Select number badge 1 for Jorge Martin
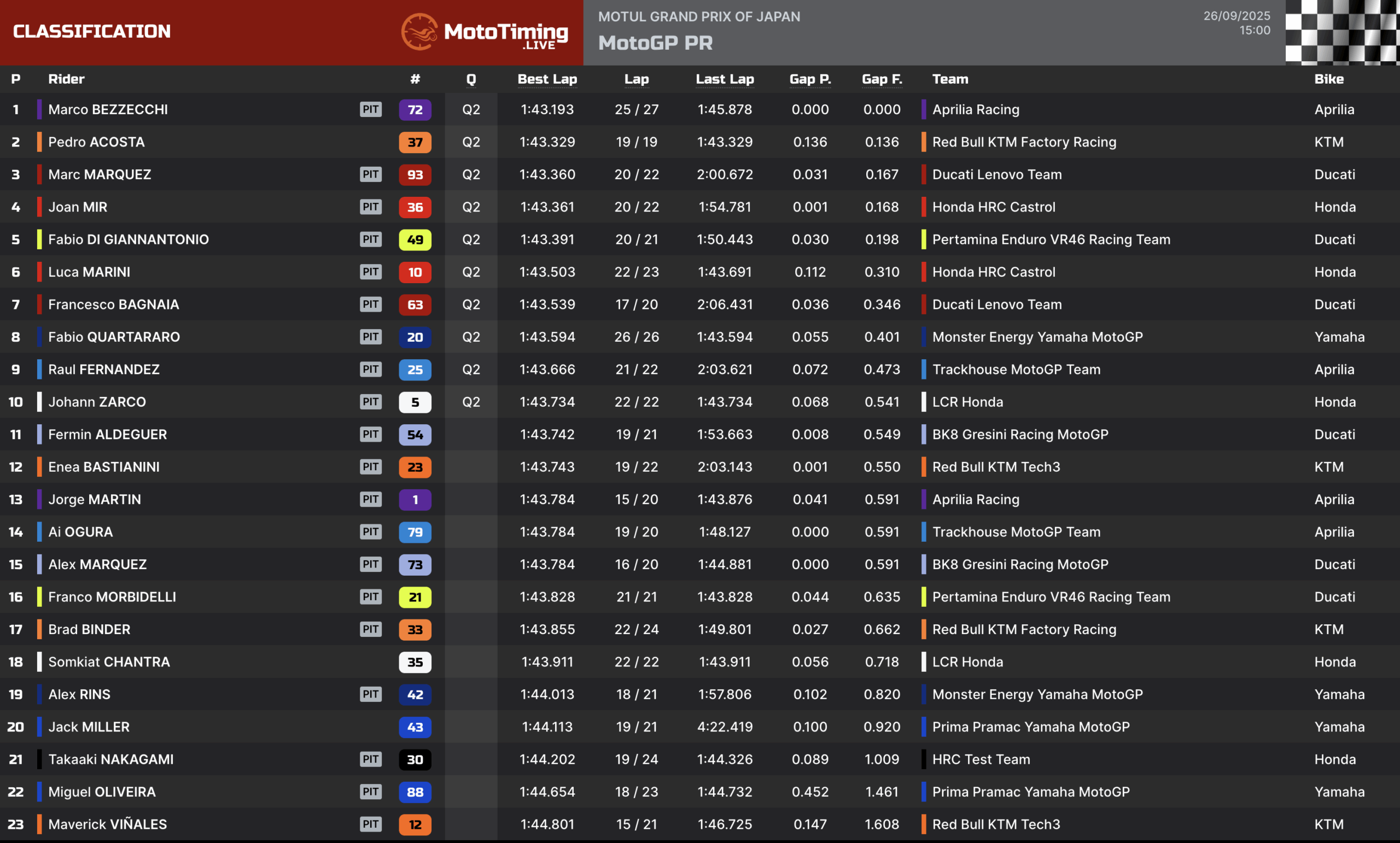The height and width of the screenshot is (843, 1400). tap(415, 499)
